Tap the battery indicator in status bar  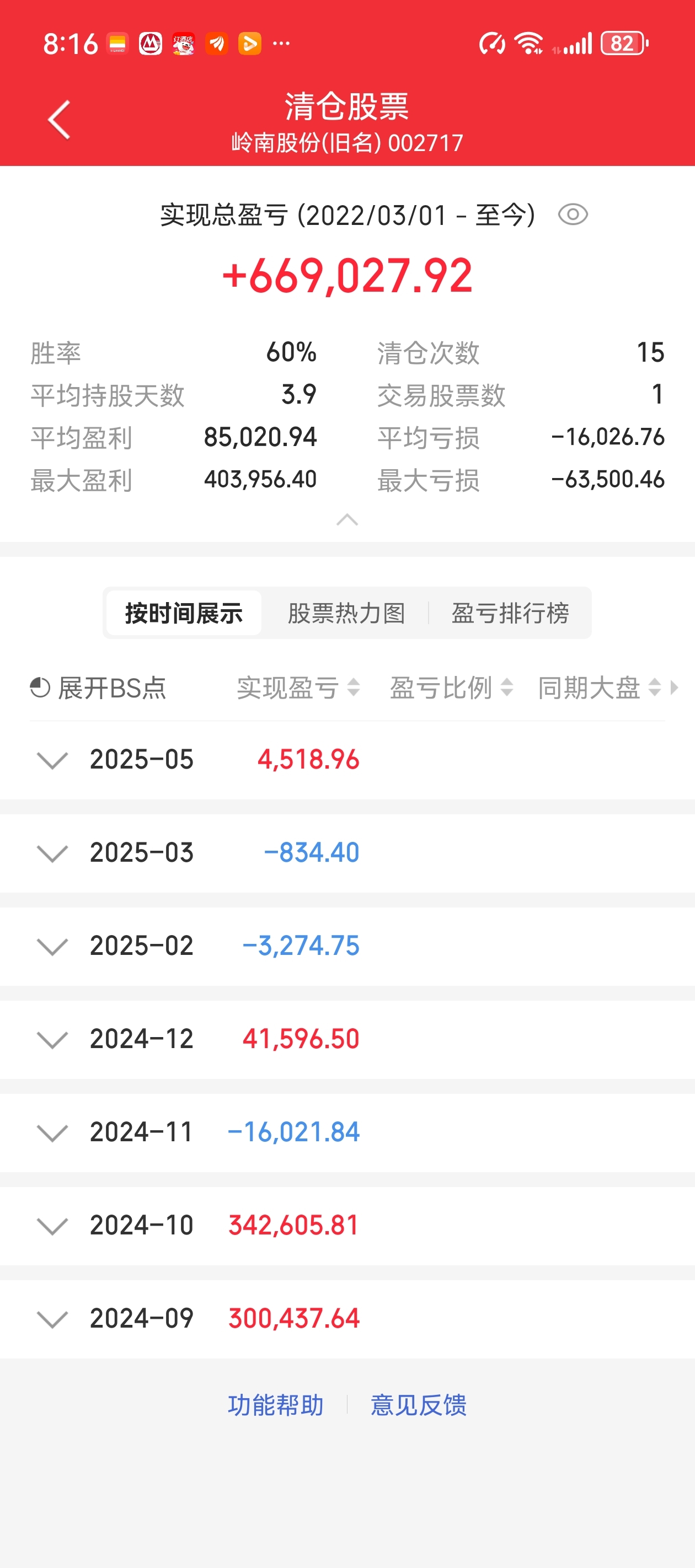tap(624, 43)
